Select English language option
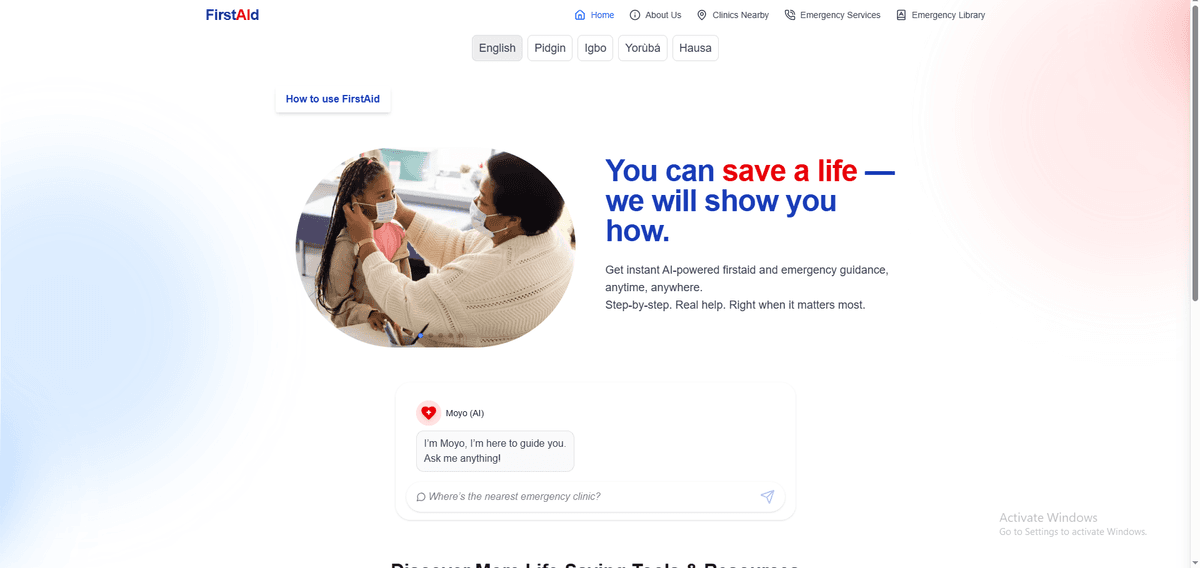Screen dimensions: 1200x568 [497, 48]
